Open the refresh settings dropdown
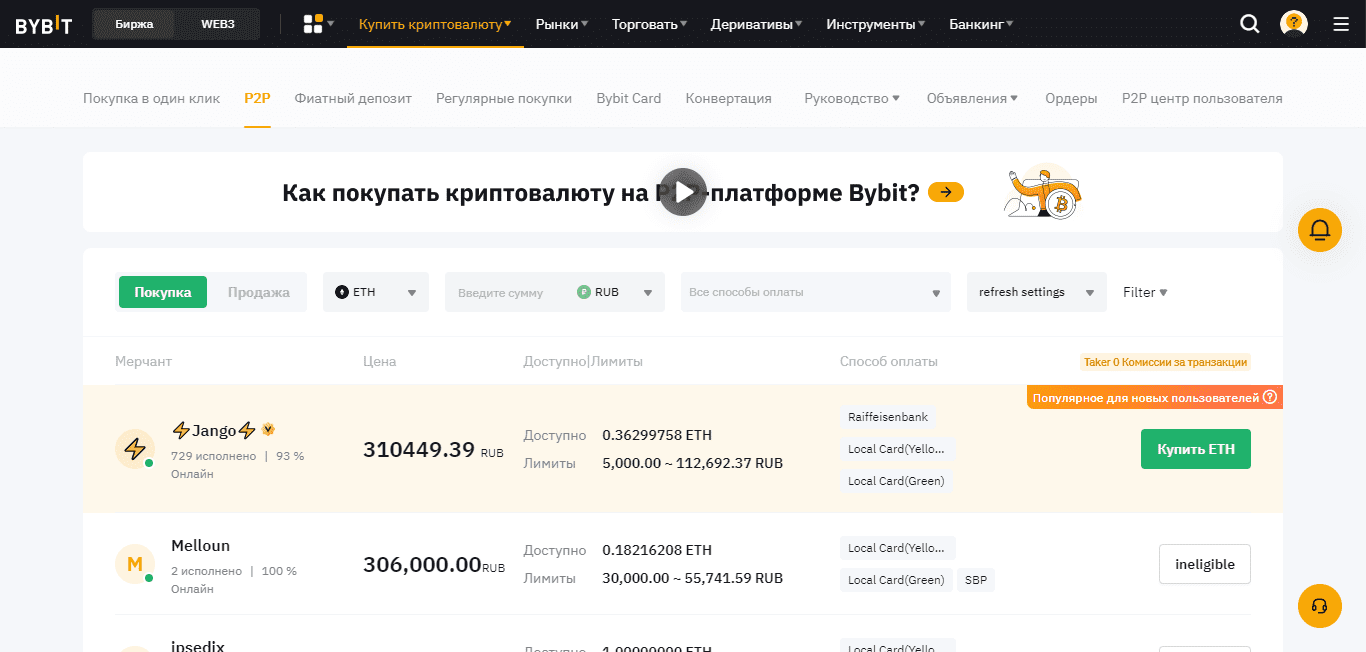Image resolution: width=1366 pixels, height=652 pixels. (1036, 292)
